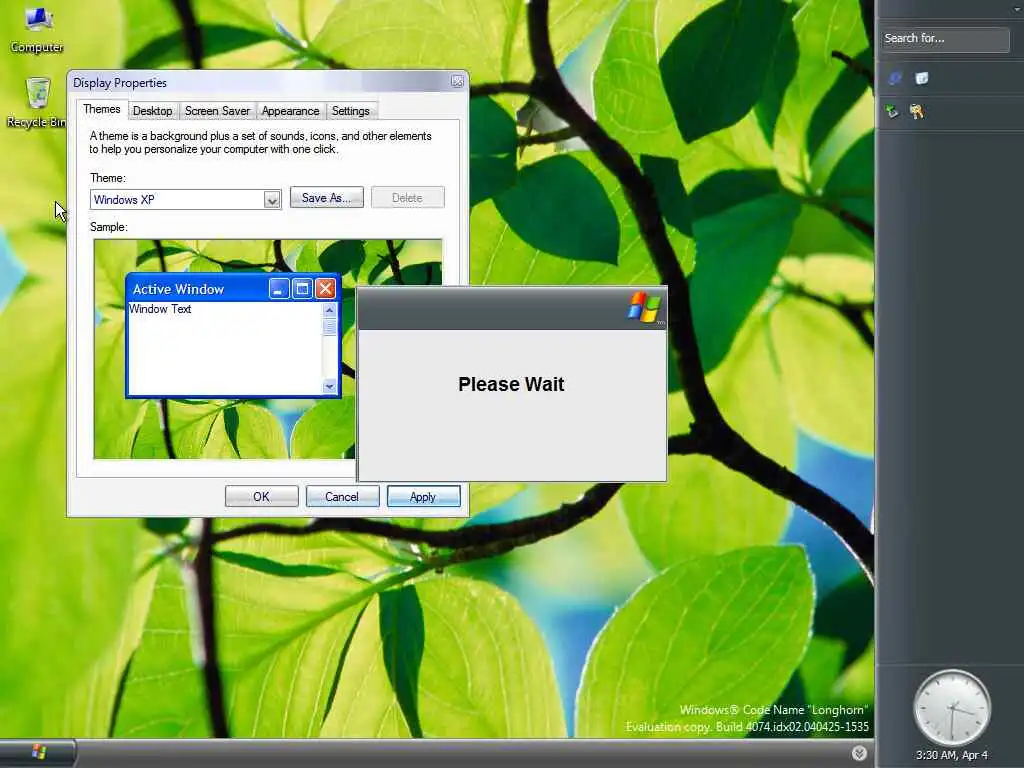Image resolution: width=1024 pixels, height=768 pixels.
Task: Click Cancel in Display Properties
Action: pos(342,497)
